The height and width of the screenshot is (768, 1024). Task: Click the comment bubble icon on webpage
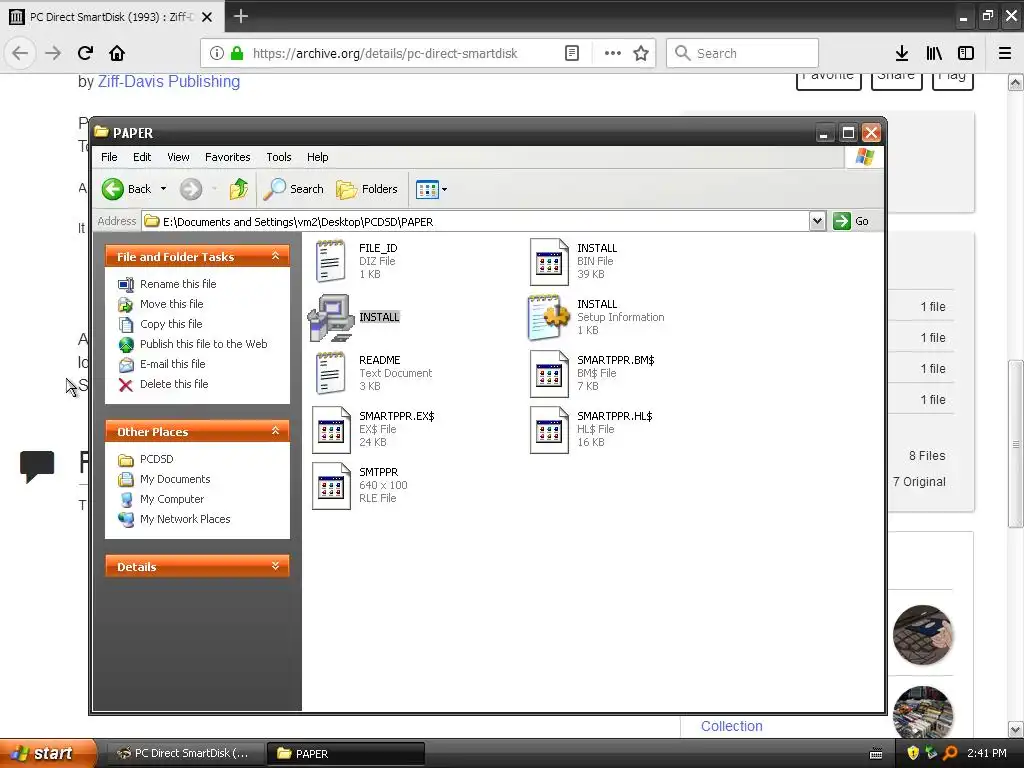tap(37, 466)
